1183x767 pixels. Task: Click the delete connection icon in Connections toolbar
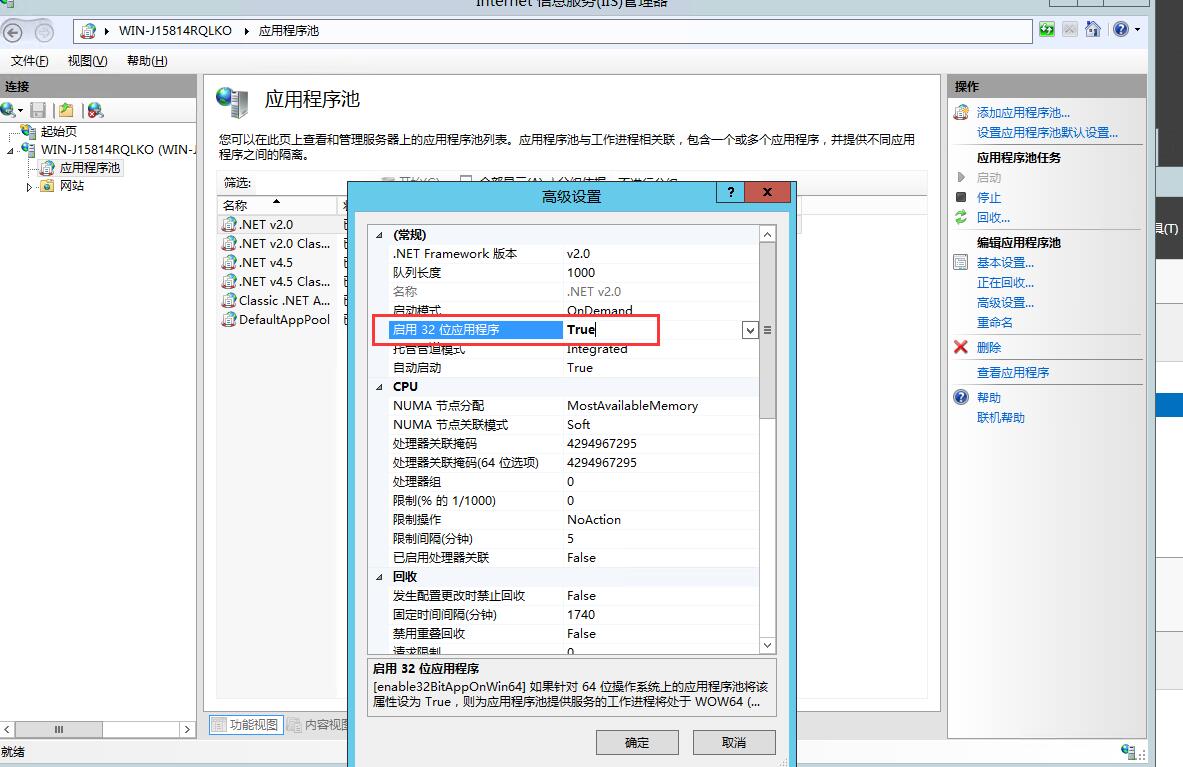click(x=95, y=110)
